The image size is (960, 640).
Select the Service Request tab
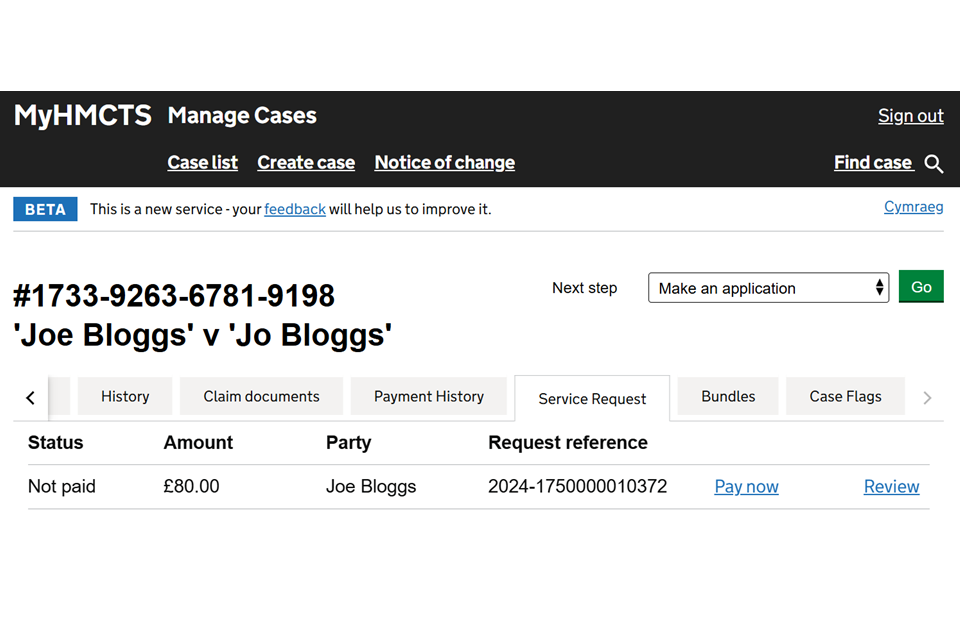point(592,398)
